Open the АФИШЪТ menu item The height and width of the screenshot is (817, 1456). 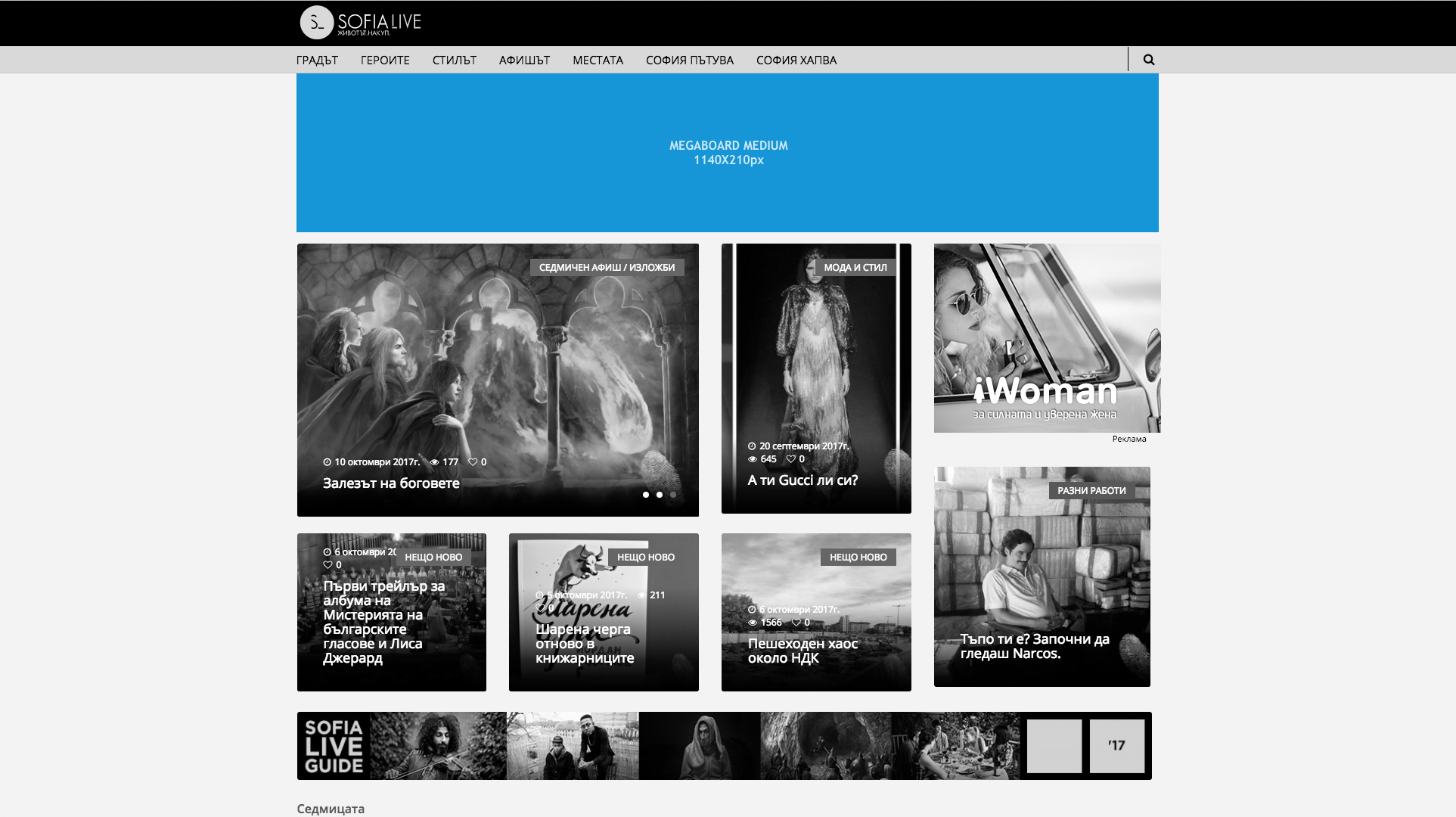click(x=524, y=61)
